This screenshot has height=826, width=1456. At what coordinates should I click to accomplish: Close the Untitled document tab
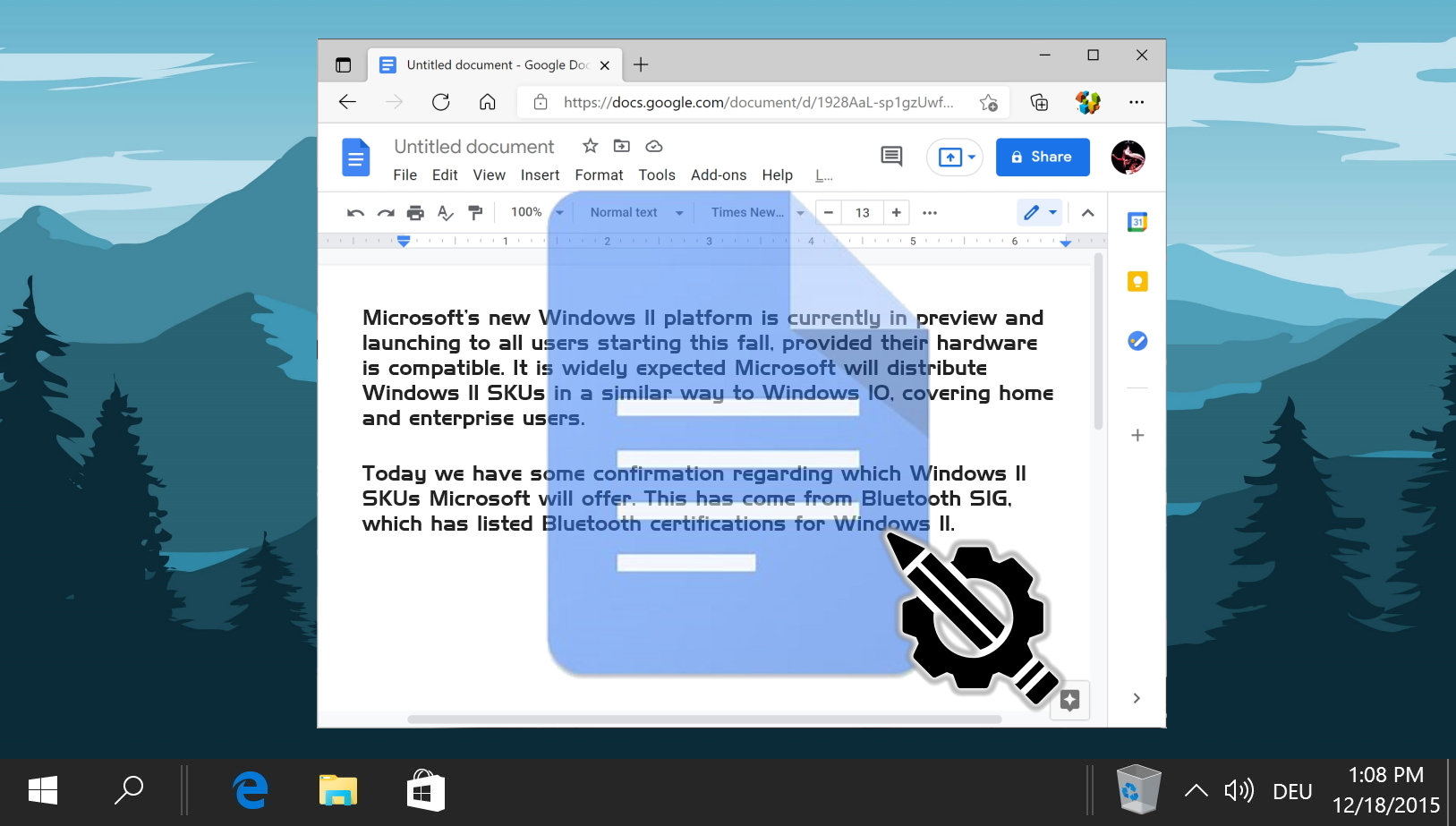click(x=605, y=65)
